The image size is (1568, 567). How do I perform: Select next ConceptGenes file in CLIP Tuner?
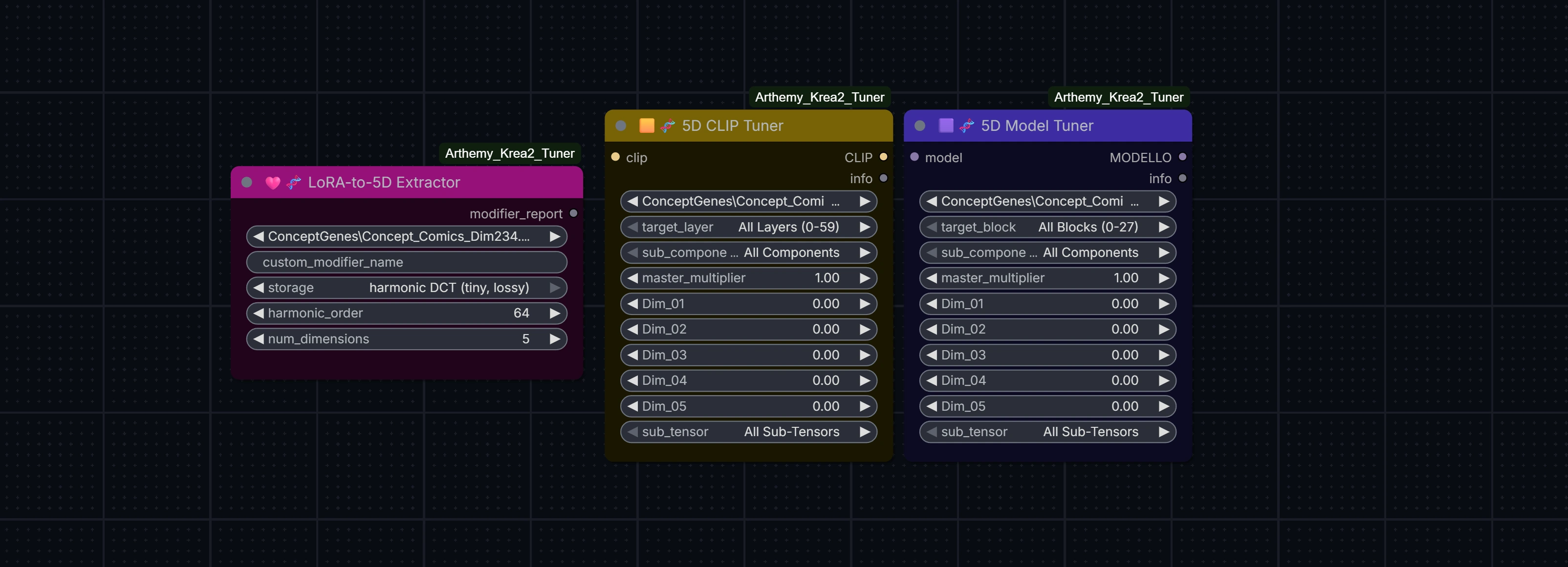point(864,201)
